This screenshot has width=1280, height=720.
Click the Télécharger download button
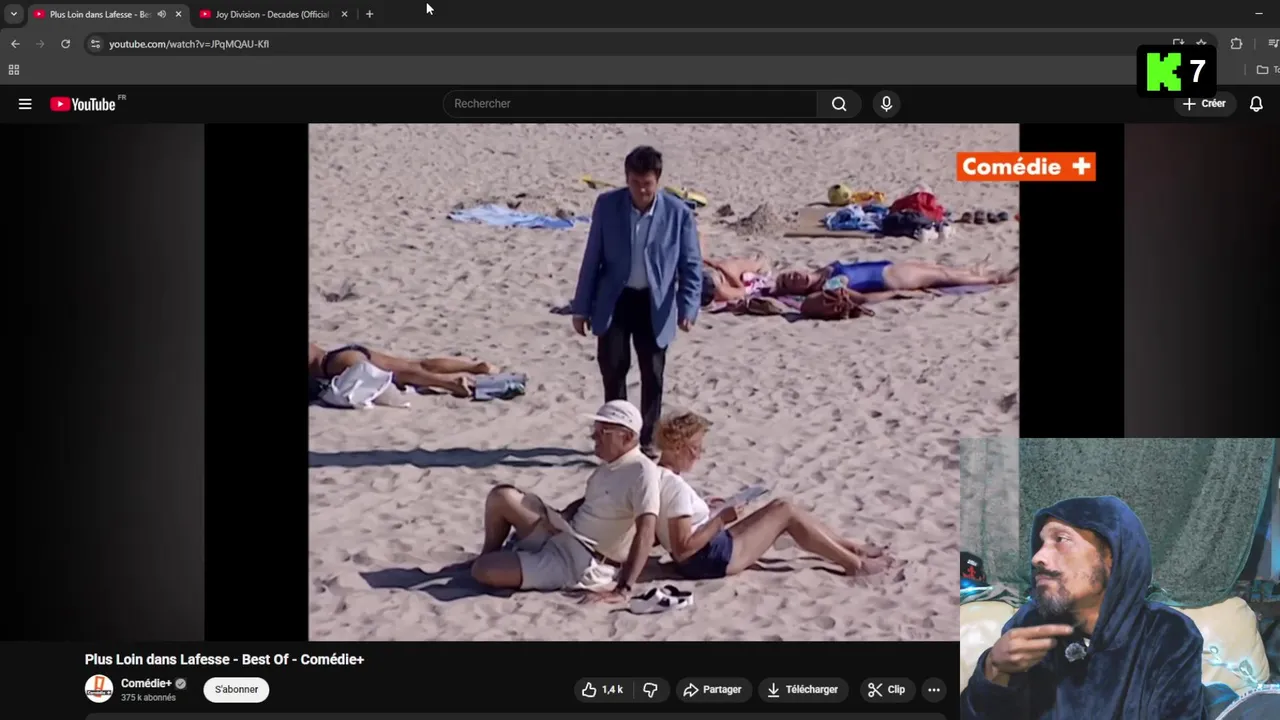tap(803, 690)
